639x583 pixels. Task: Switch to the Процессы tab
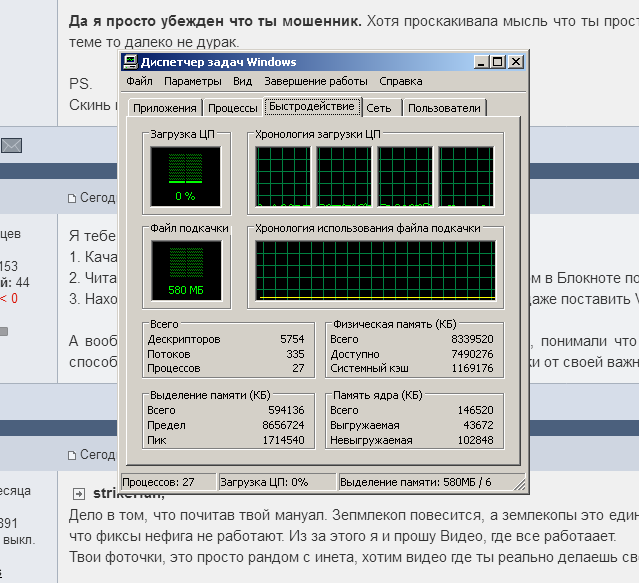233,108
